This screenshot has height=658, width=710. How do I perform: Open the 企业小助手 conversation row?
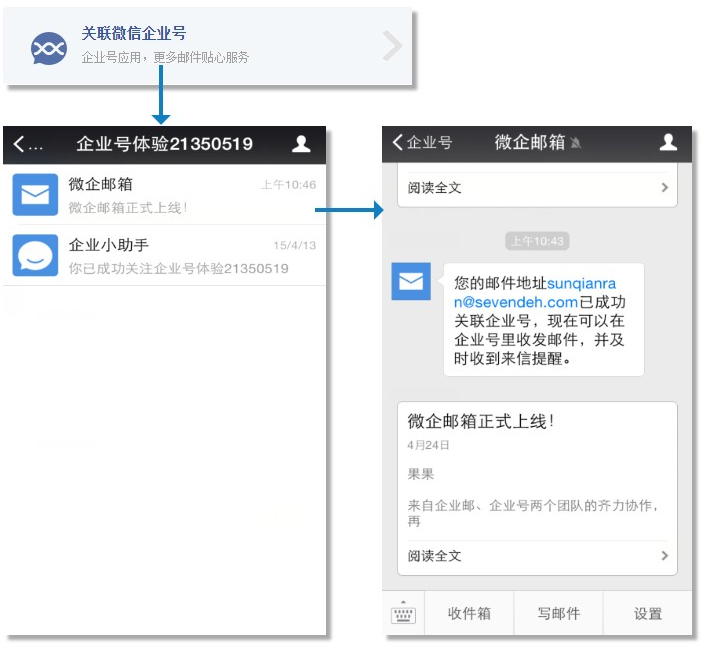click(x=164, y=255)
